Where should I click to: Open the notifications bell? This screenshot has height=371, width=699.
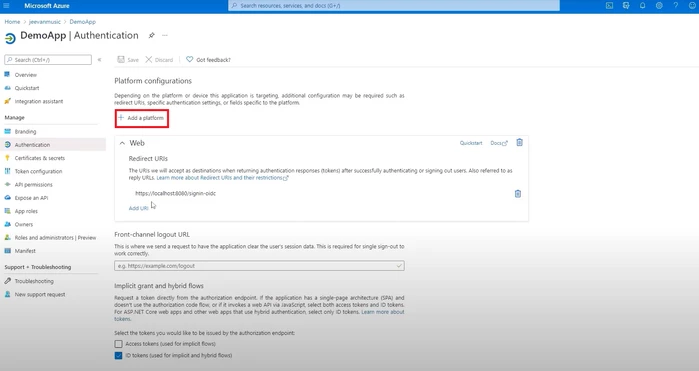(x=642, y=6)
